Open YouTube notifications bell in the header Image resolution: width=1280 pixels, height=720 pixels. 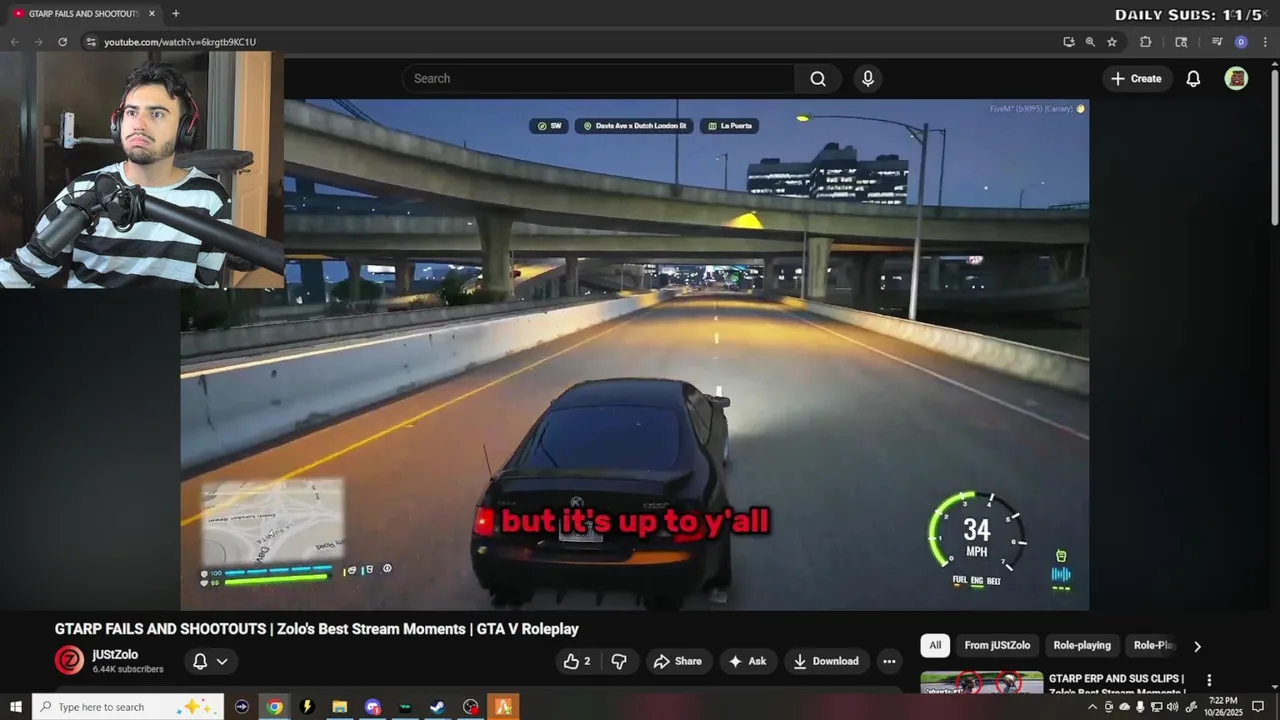pyautogui.click(x=1193, y=79)
